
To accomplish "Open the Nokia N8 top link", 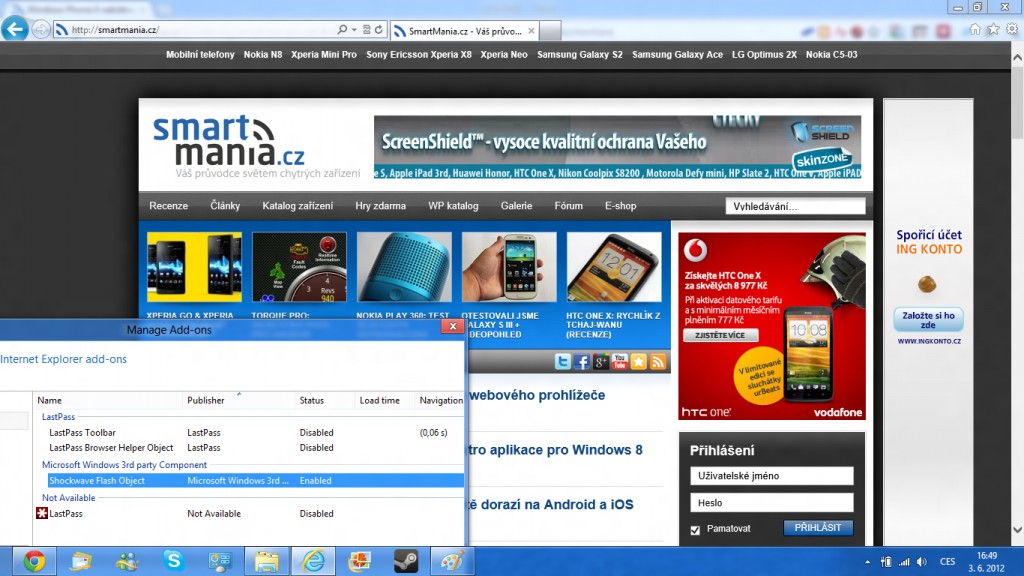I will [263, 54].
